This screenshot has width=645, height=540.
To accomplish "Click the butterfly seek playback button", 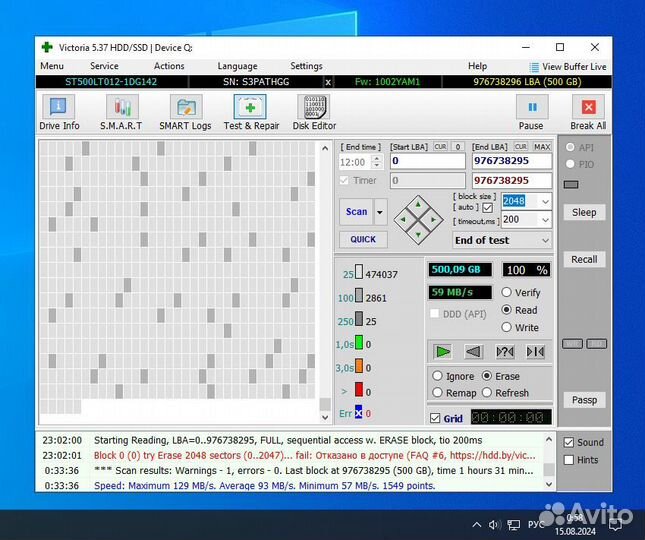I will pyautogui.click(x=535, y=352).
